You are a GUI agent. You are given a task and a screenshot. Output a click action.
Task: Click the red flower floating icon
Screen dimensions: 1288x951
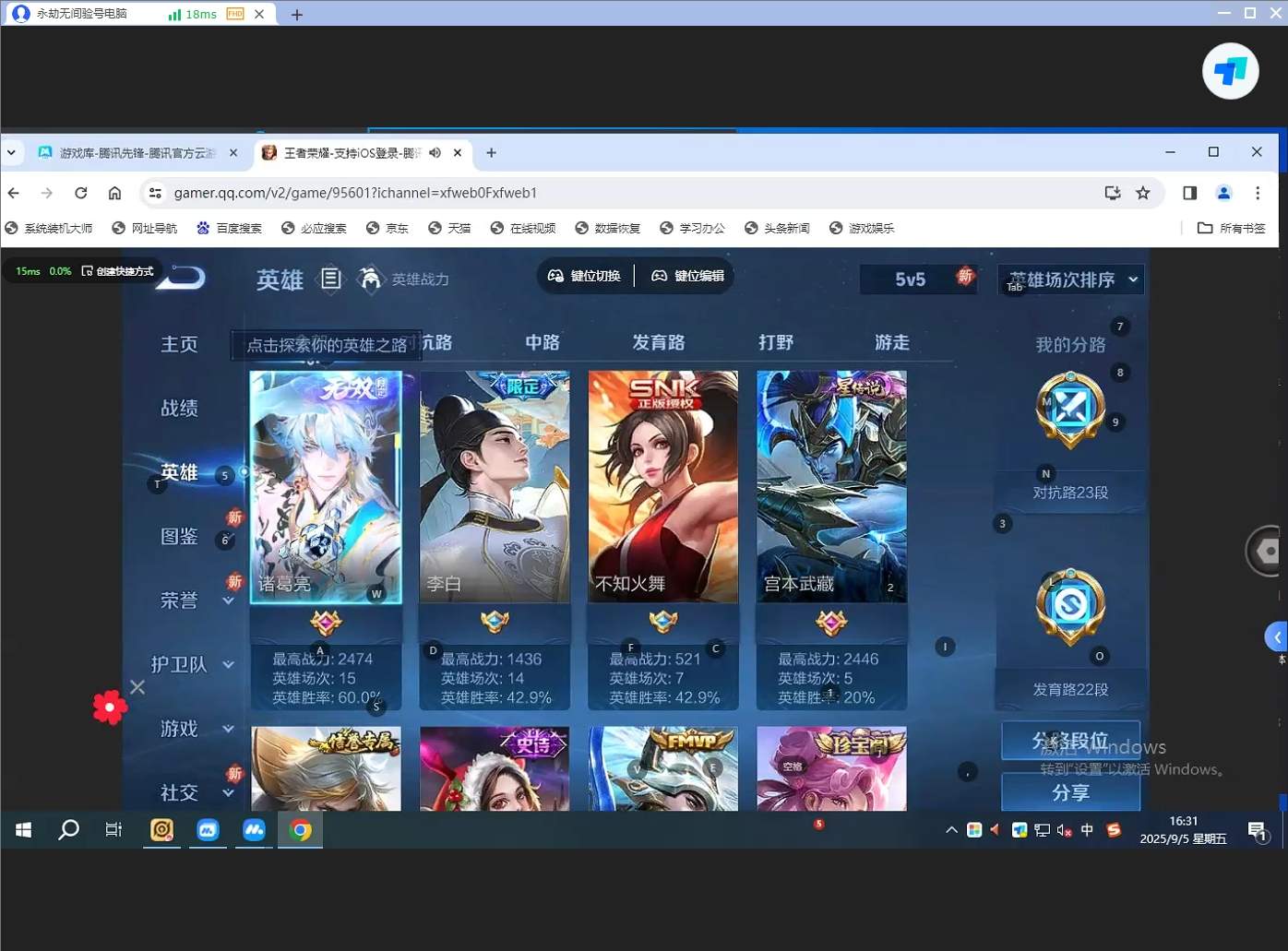[x=110, y=707]
